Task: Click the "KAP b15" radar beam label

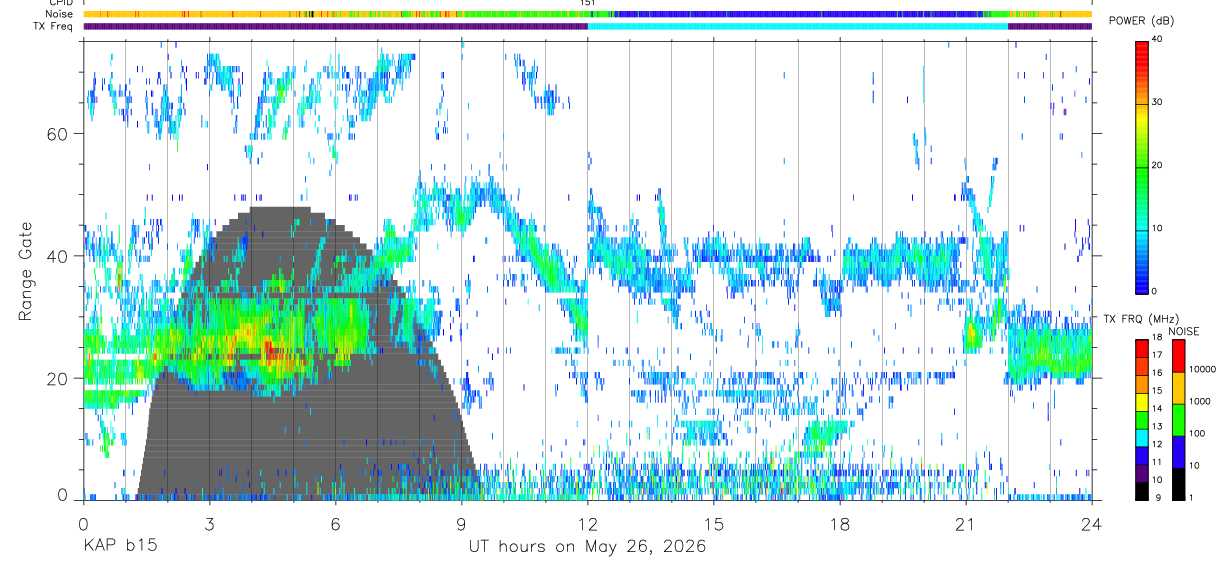Action: (x=119, y=547)
